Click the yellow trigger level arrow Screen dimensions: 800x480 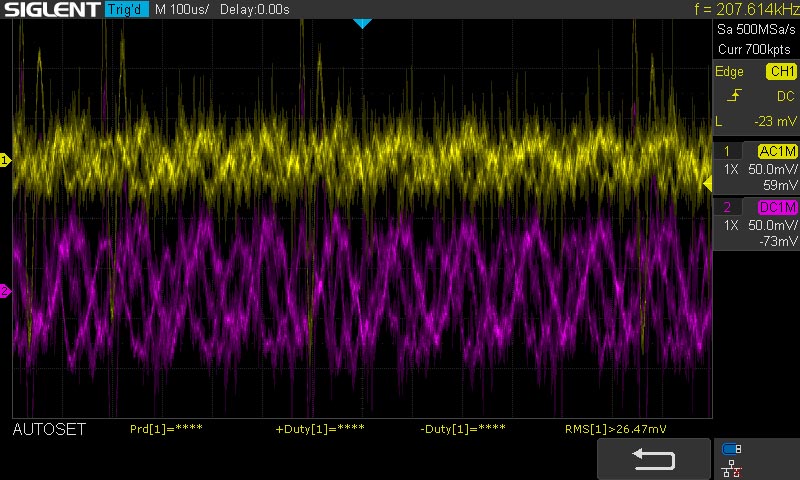(708, 184)
